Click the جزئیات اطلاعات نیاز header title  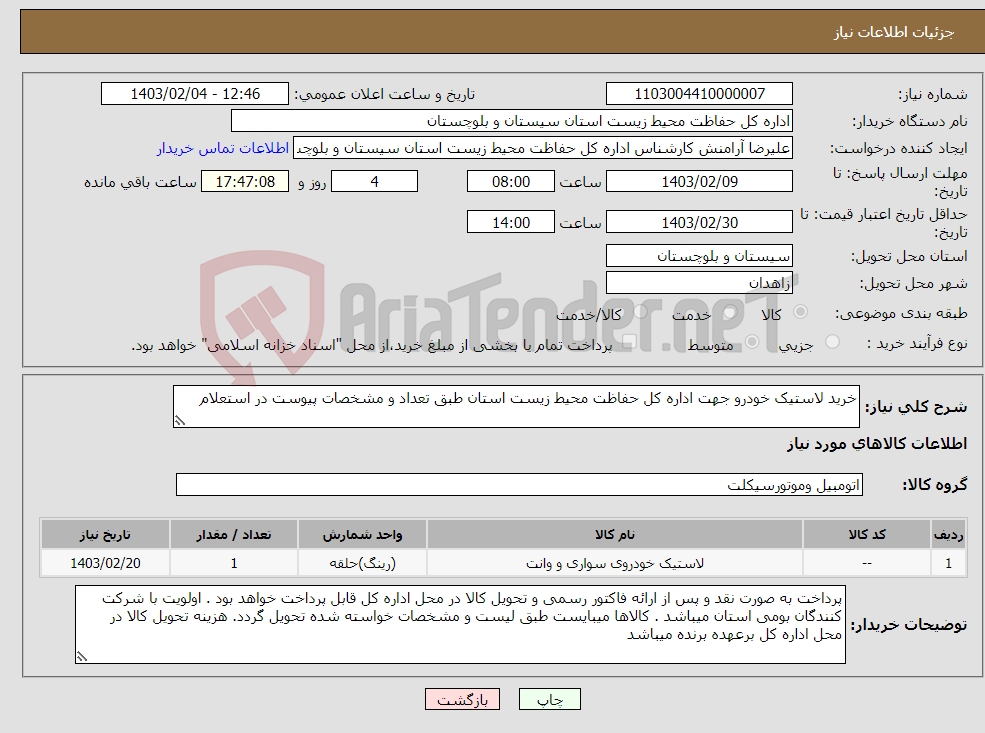[x=893, y=31]
